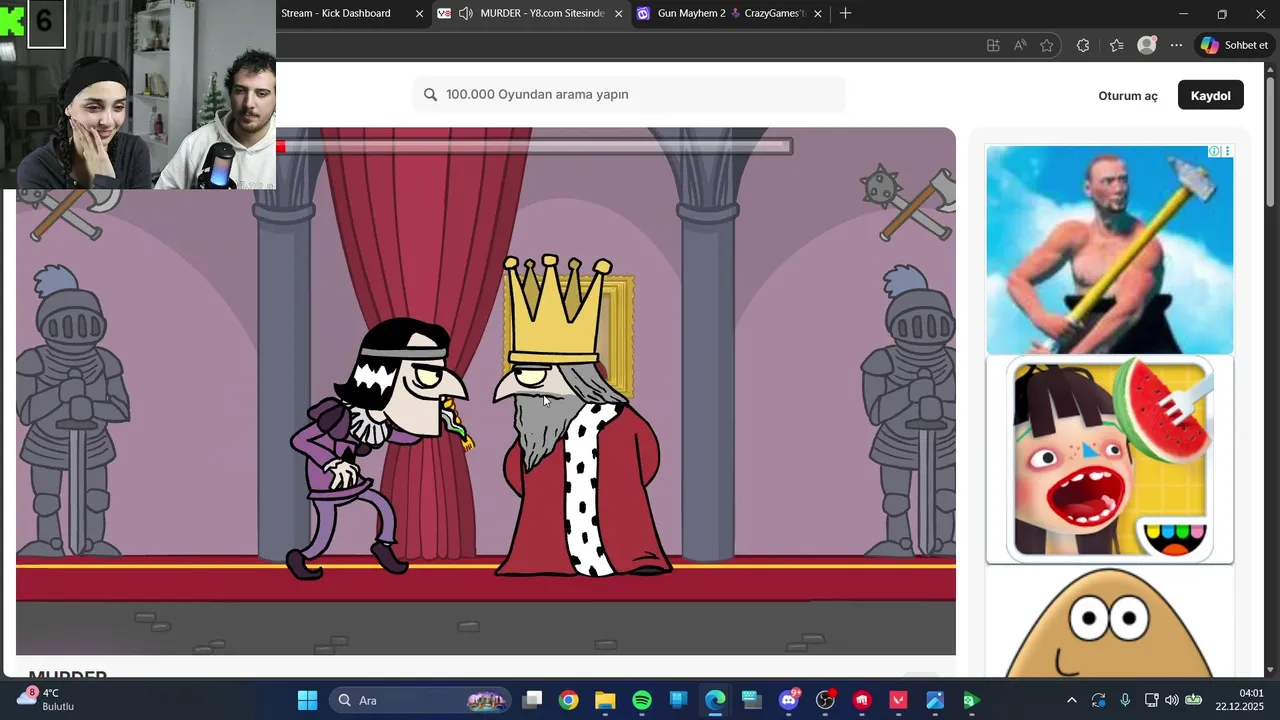Switch to MURDER - Y8.com tab

coord(530,13)
